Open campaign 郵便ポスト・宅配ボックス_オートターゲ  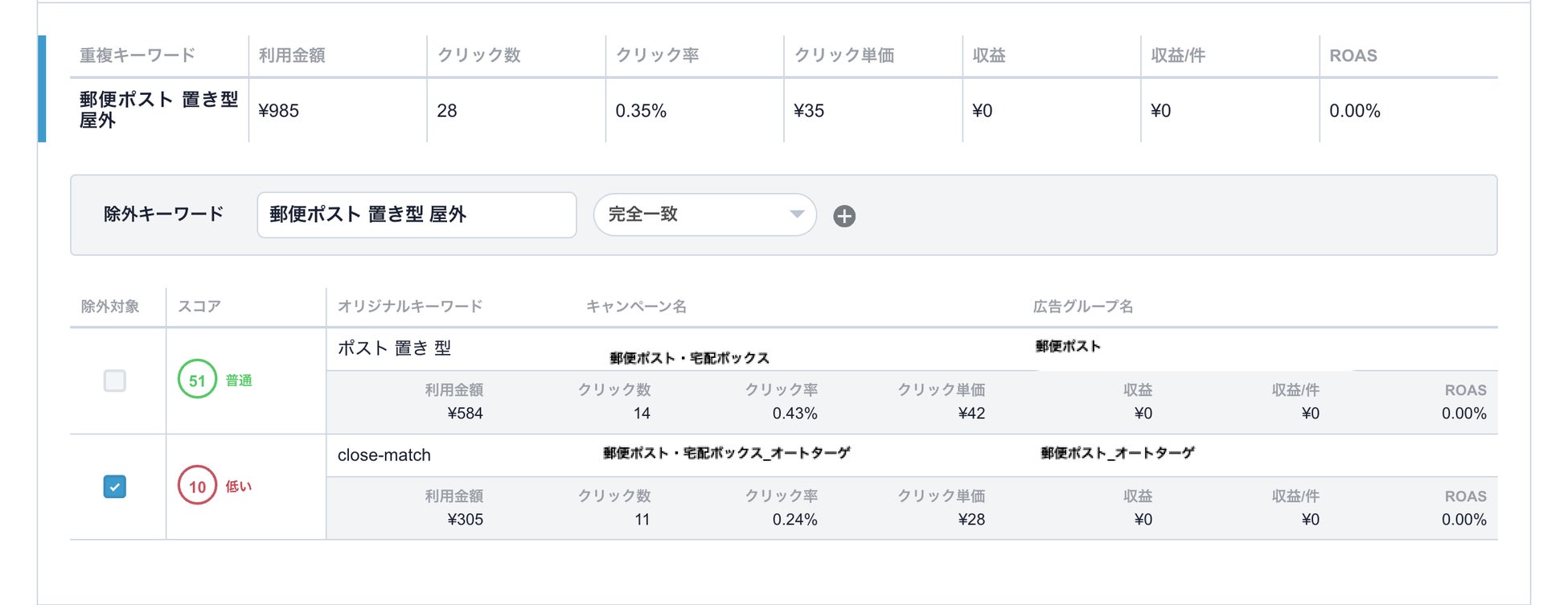click(726, 453)
